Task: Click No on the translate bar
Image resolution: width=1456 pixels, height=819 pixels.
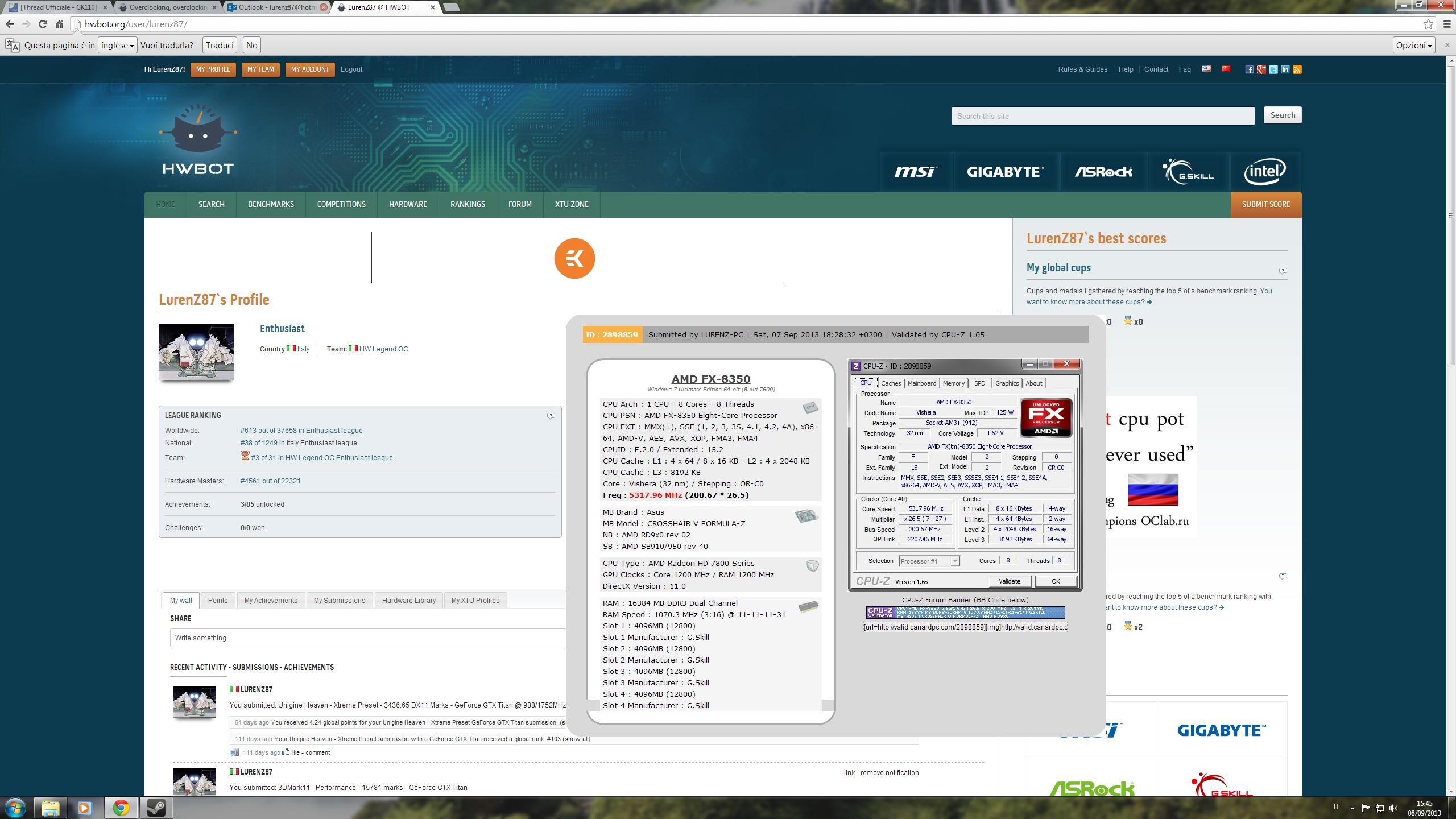Action: 252,45
